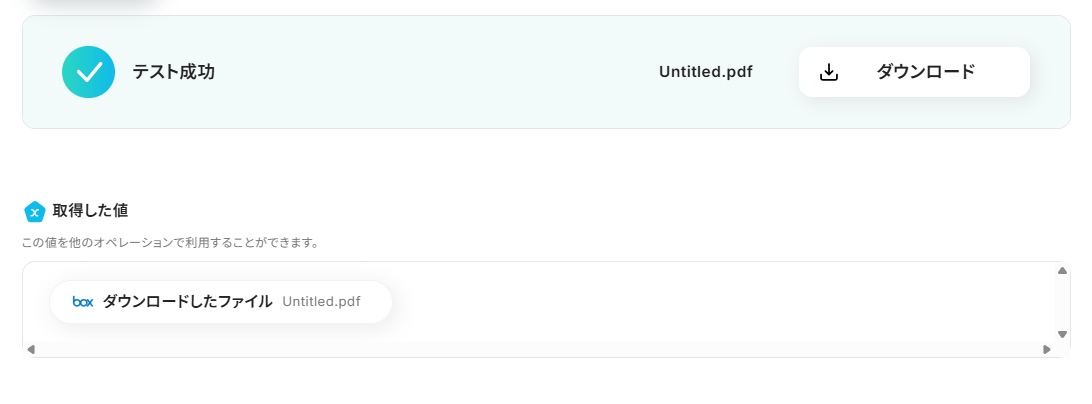This screenshot has height=404, width=1092.
Task: Click the vertical scrollbar track of values panel
Action: [1062, 302]
